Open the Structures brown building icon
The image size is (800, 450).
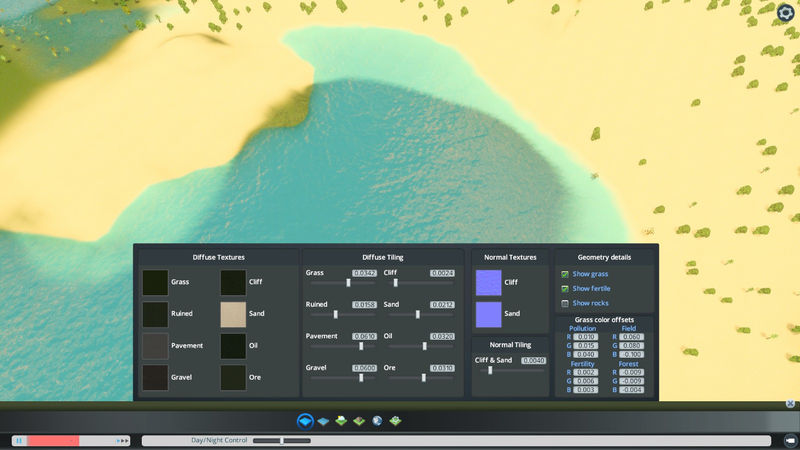359,421
